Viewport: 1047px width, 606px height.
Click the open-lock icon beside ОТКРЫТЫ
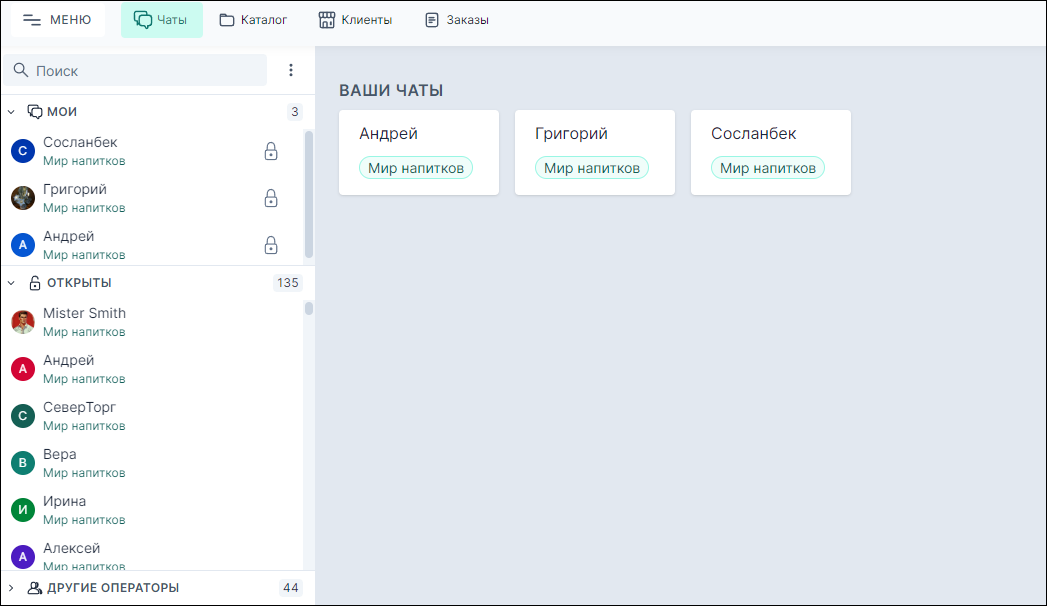click(35, 282)
